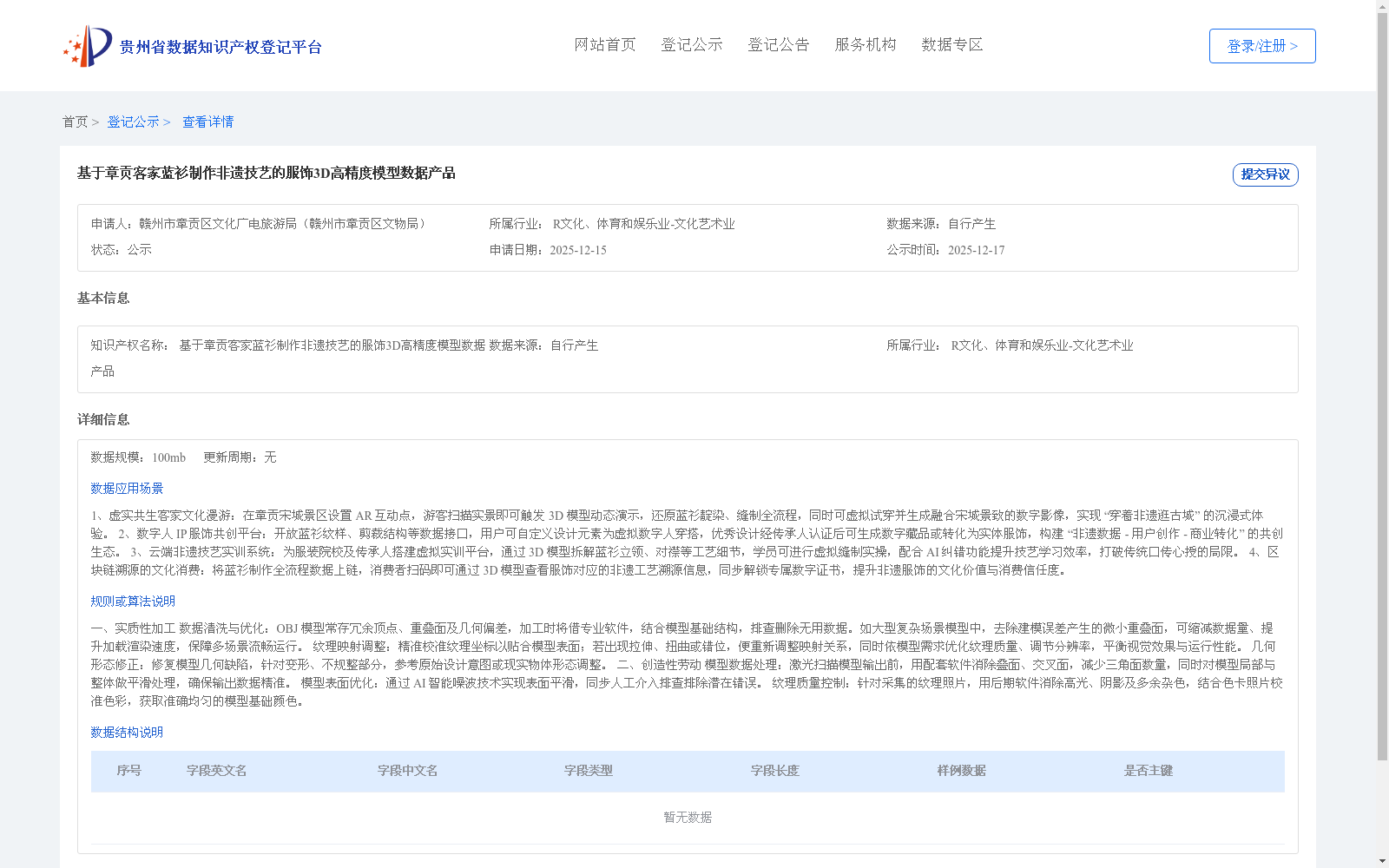1389x868 pixels.
Task: Click the scrollbar up arrow
Action: [1382, 6]
